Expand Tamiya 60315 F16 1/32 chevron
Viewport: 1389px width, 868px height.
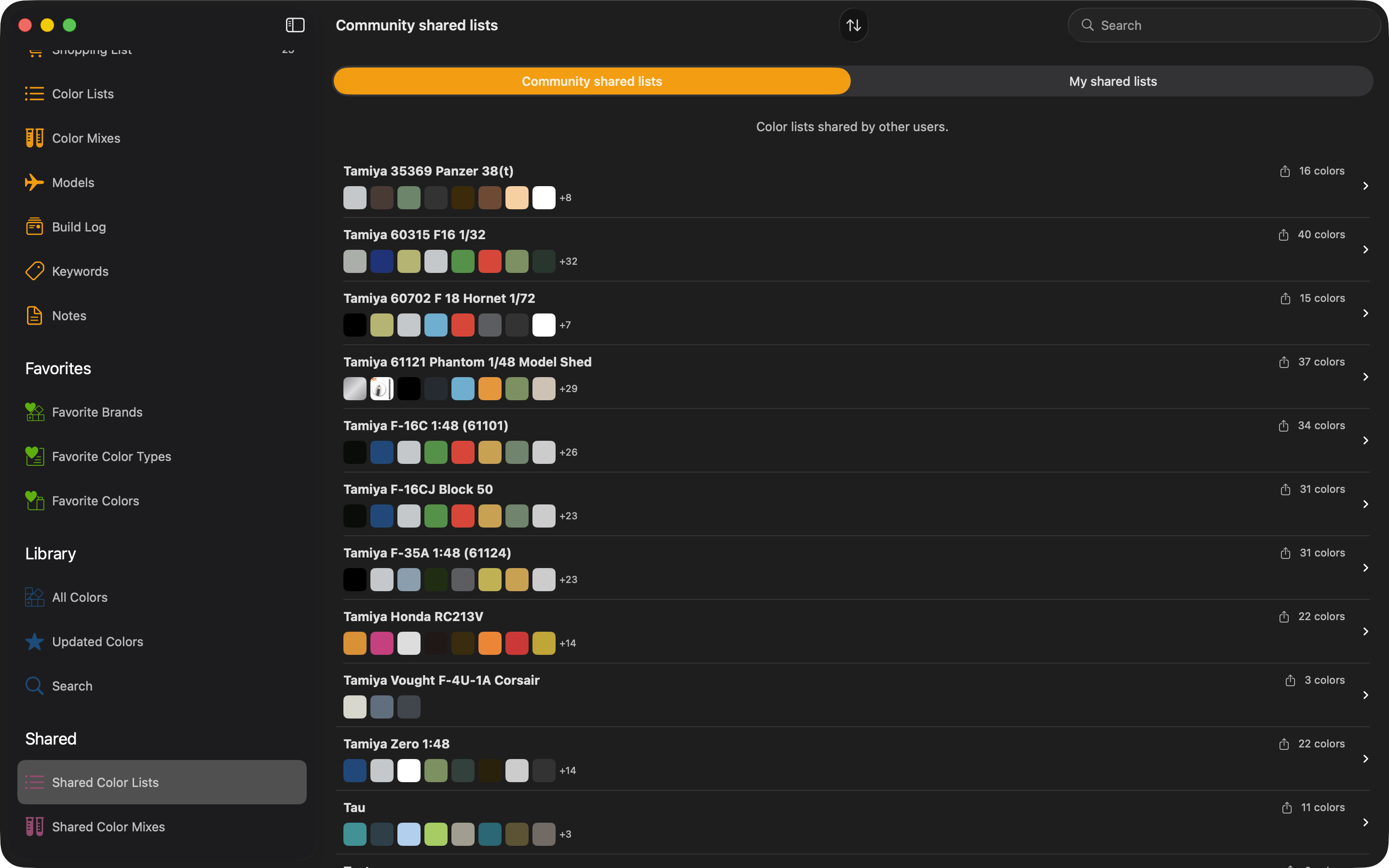click(1365, 250)
